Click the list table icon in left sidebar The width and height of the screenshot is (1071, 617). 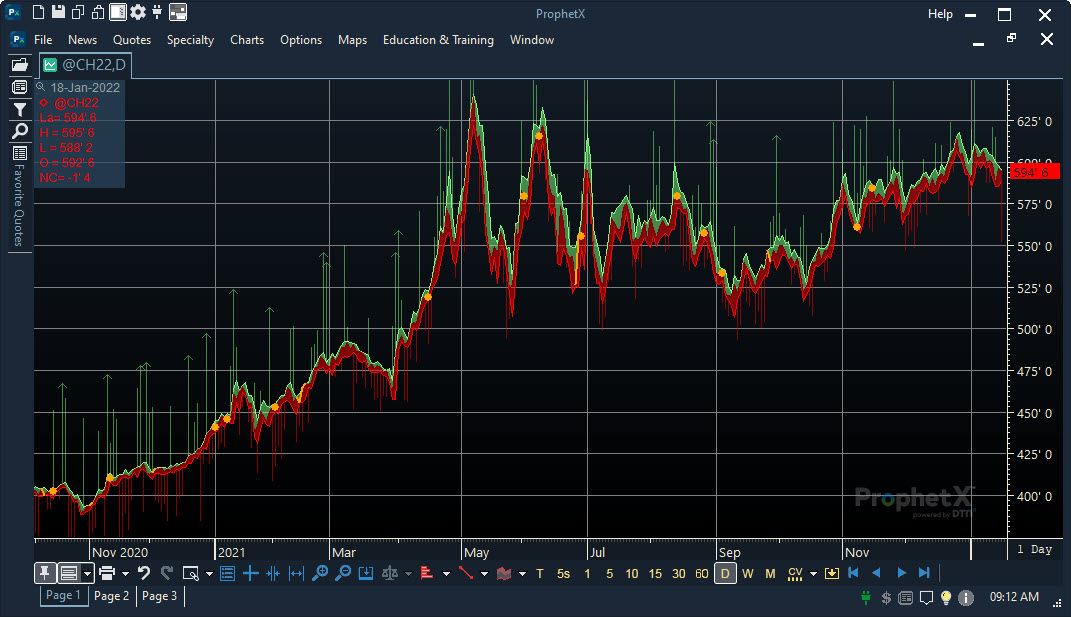pyautogui.click(x=20, y=153)
